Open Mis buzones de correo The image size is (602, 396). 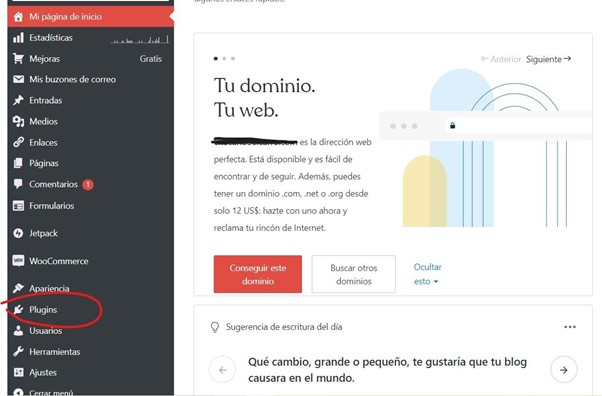click(x=91, y=79)
